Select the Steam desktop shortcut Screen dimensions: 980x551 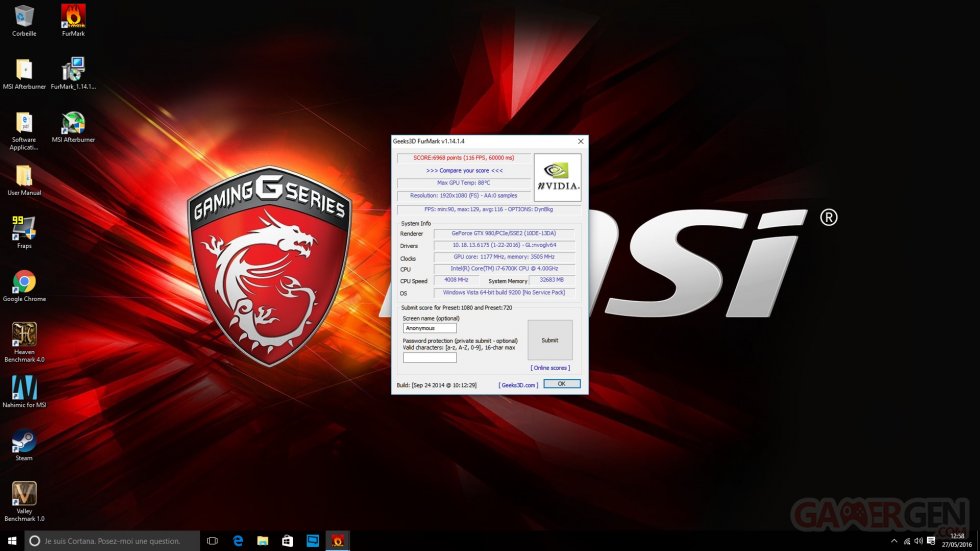24,445
